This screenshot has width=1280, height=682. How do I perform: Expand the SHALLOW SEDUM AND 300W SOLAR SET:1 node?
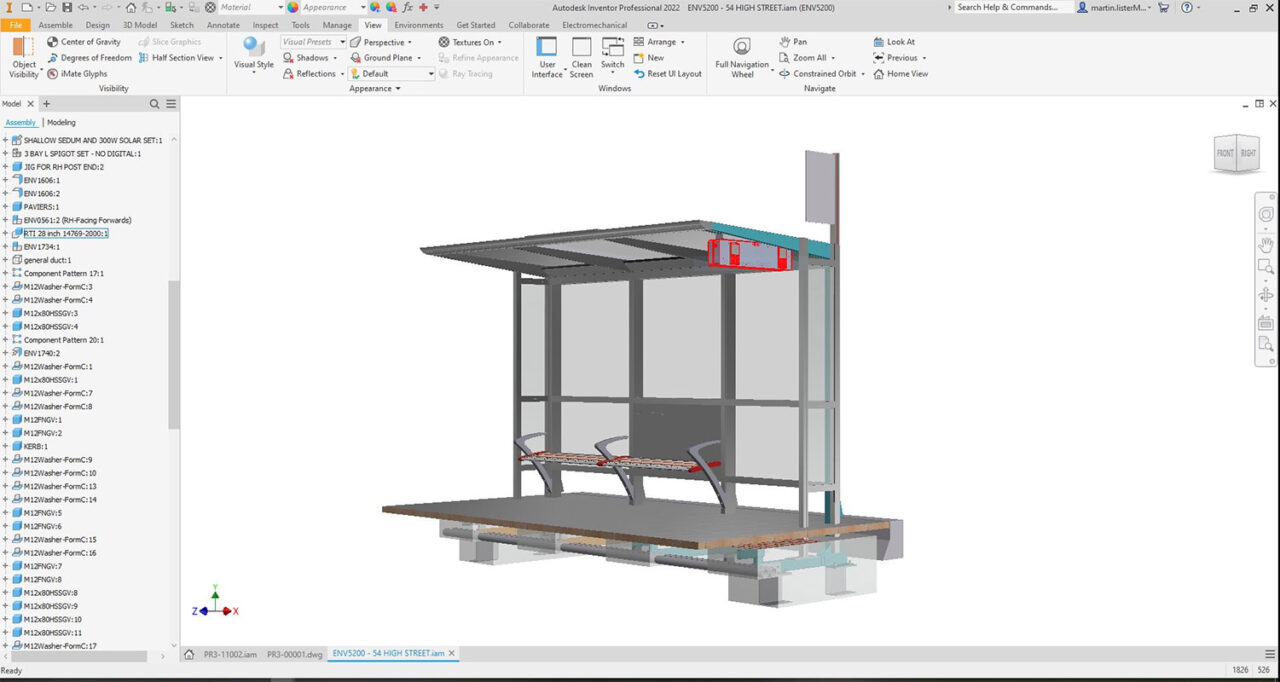7,140
